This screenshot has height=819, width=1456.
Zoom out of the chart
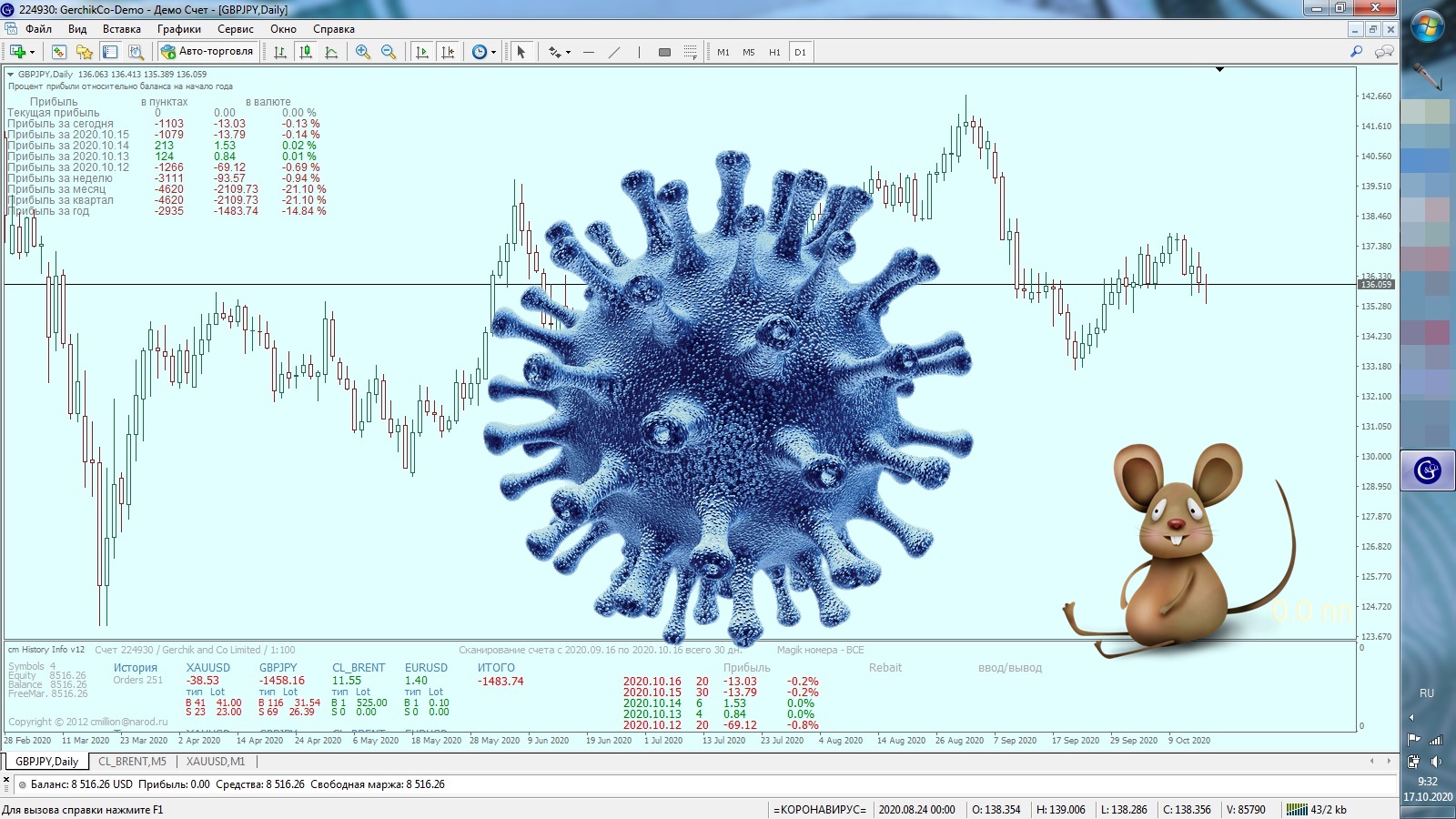[389, 52]
